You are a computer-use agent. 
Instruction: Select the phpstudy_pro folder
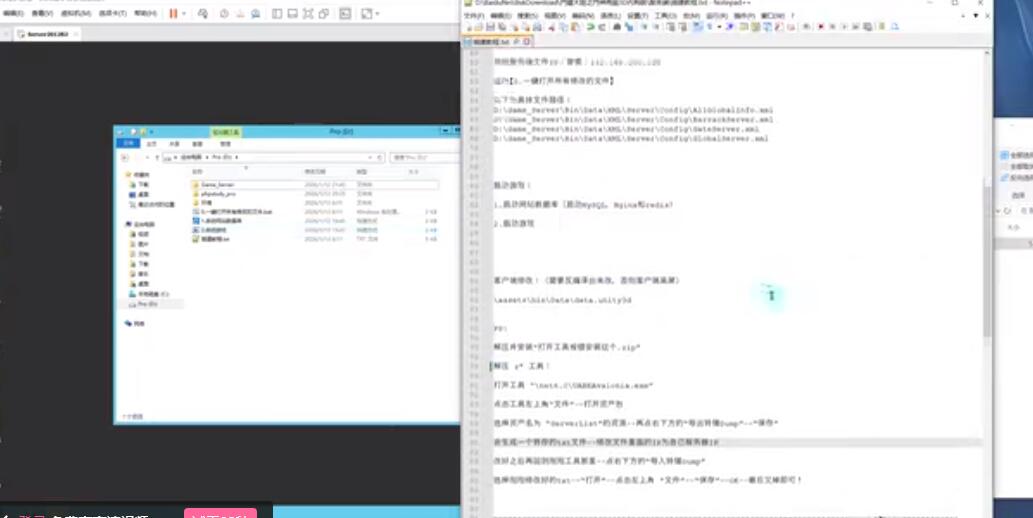[x=218, y=194]
